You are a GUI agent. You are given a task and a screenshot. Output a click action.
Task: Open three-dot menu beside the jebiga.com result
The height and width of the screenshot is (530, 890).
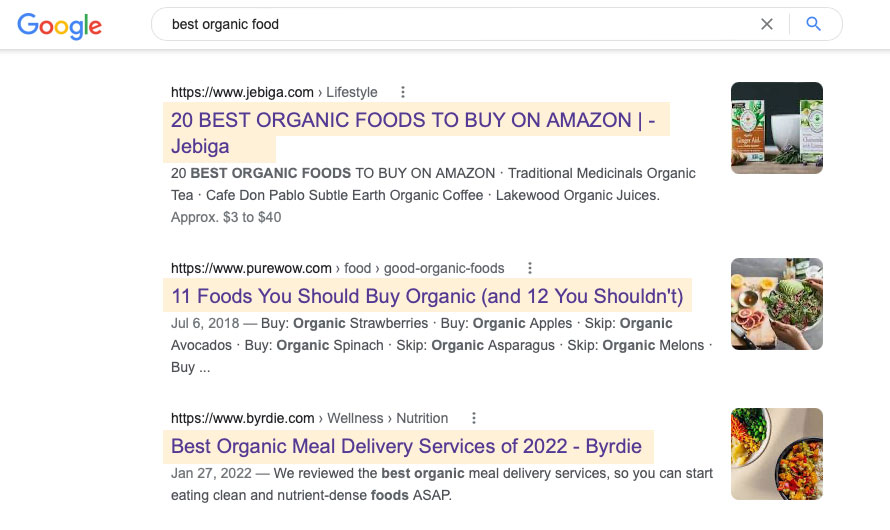(403, 92)
